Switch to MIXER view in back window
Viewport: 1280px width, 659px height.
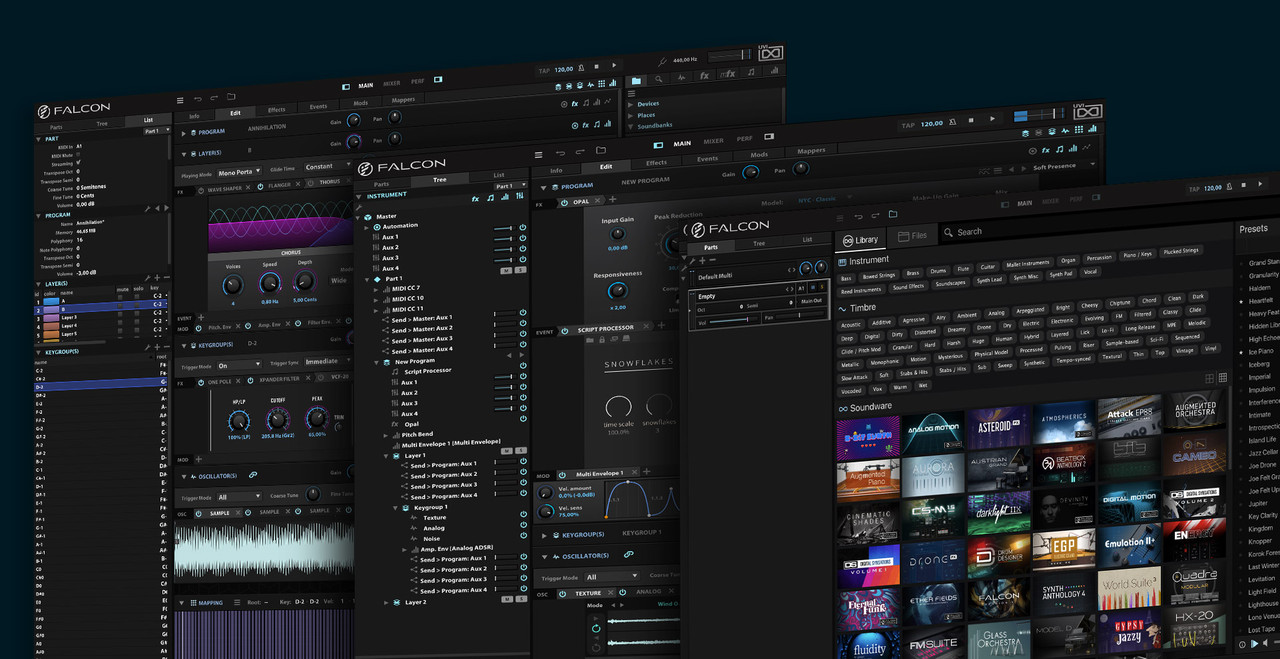click(392, 83)
